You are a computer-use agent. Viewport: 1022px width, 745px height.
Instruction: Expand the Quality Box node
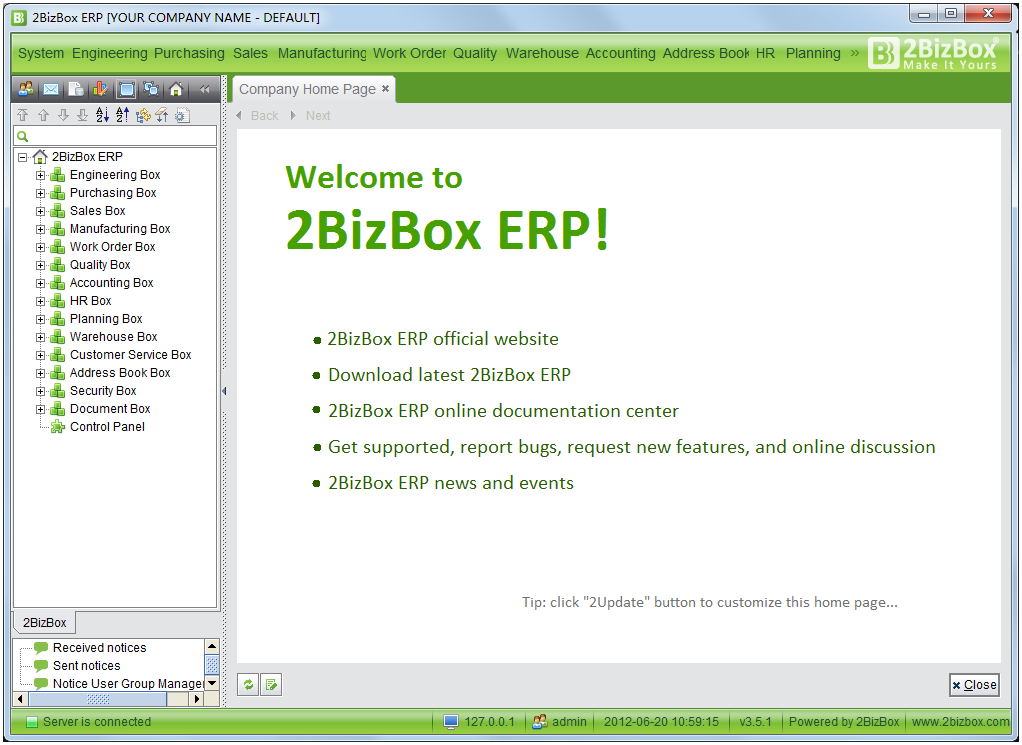tap(40, 265)
